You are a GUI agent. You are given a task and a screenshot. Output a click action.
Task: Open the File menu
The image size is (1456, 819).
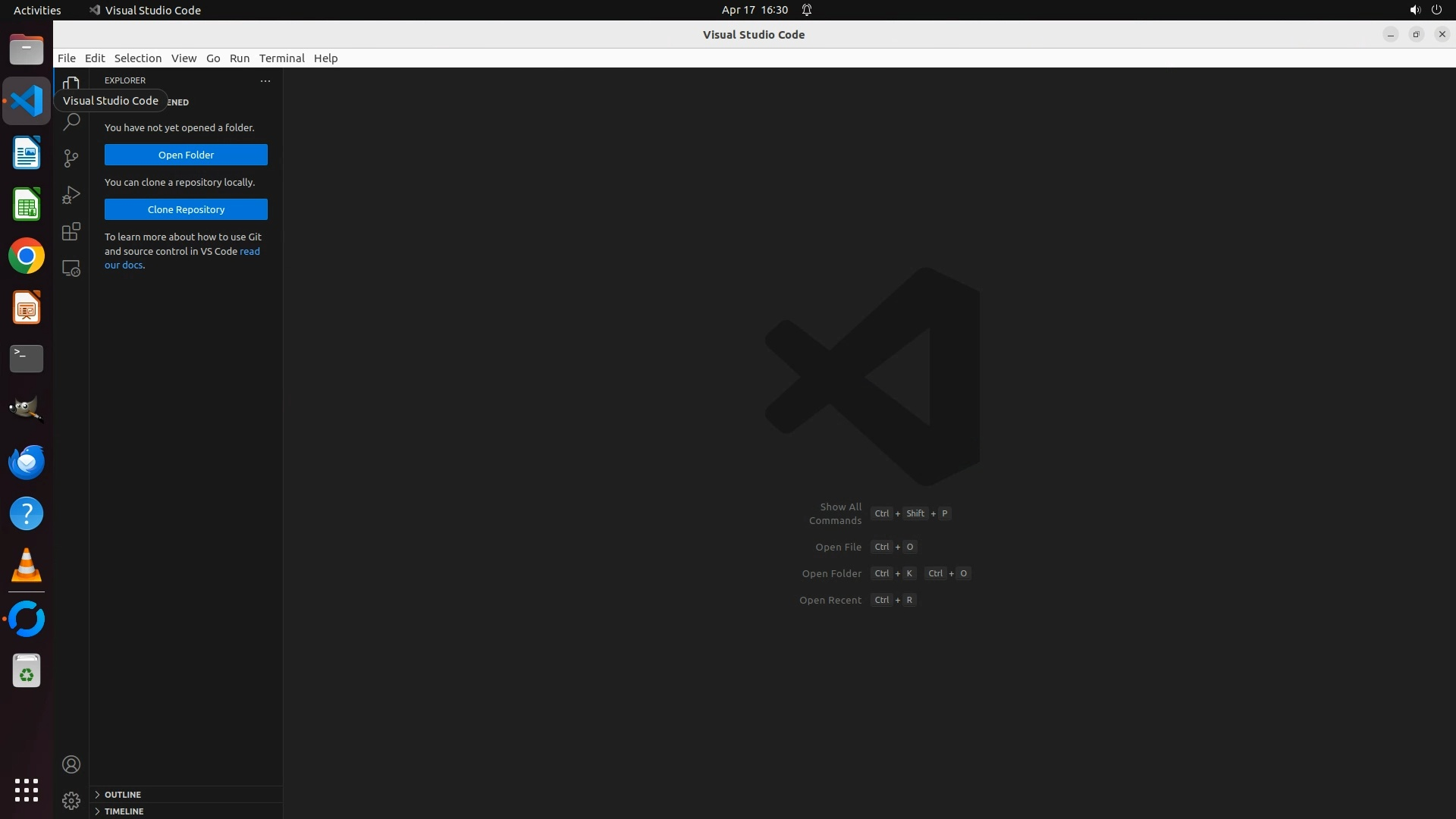click(x=67, y=58)
